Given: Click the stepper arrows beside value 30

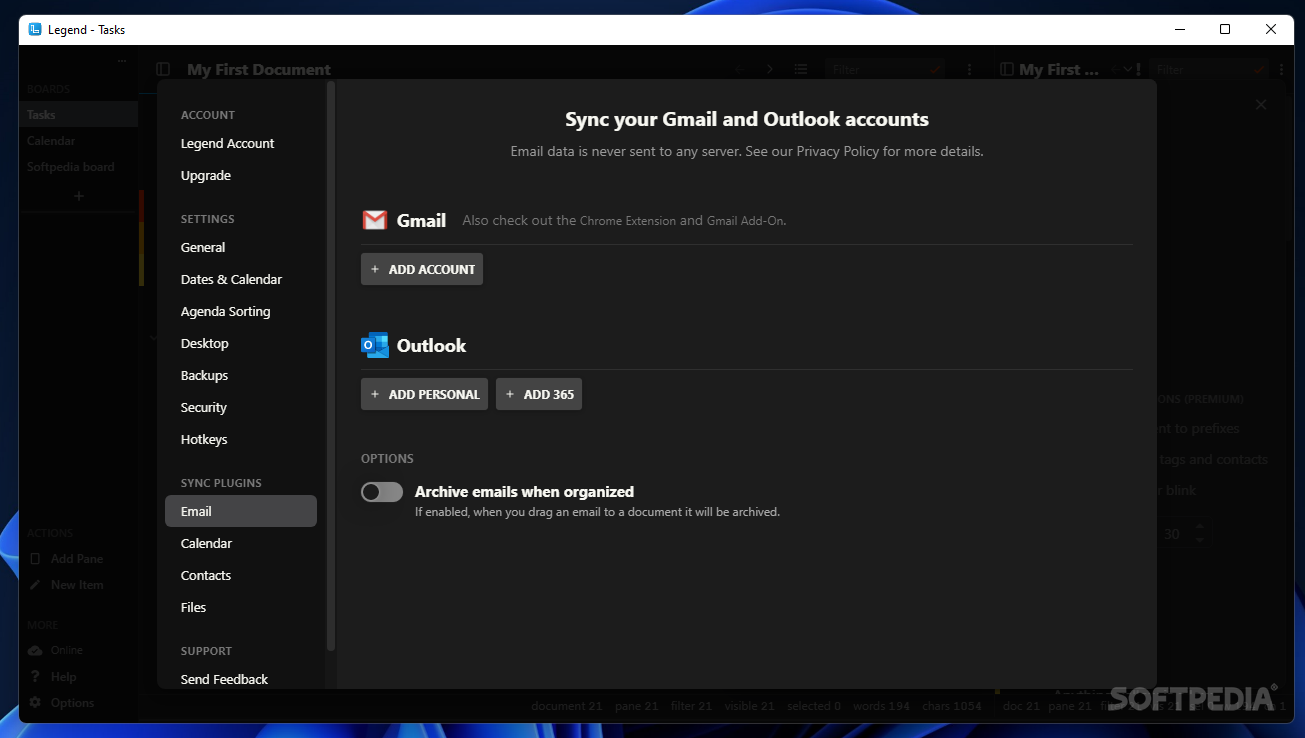Looking at the screenshot, I should pyautogui.click(x=1200, y=534).
